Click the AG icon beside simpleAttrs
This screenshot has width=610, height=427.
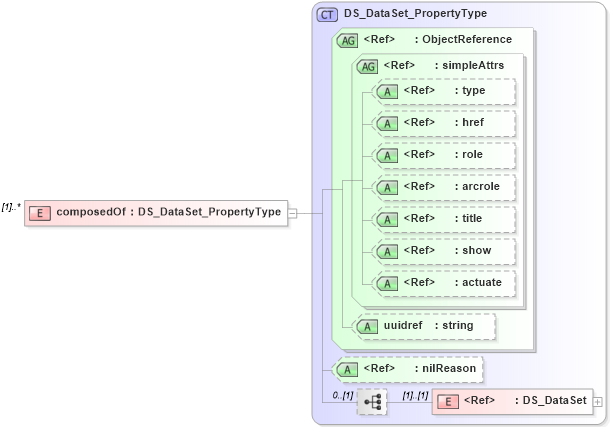coord(368,66)
